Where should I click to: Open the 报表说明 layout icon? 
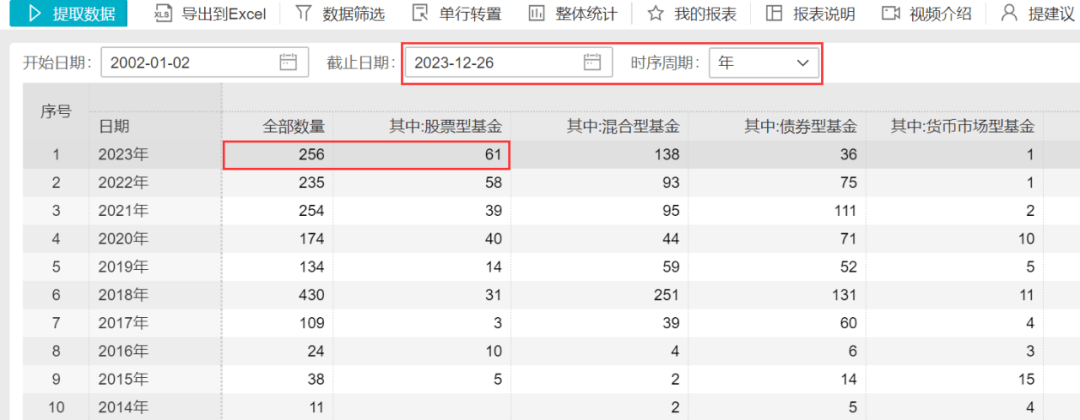[774, 13]
